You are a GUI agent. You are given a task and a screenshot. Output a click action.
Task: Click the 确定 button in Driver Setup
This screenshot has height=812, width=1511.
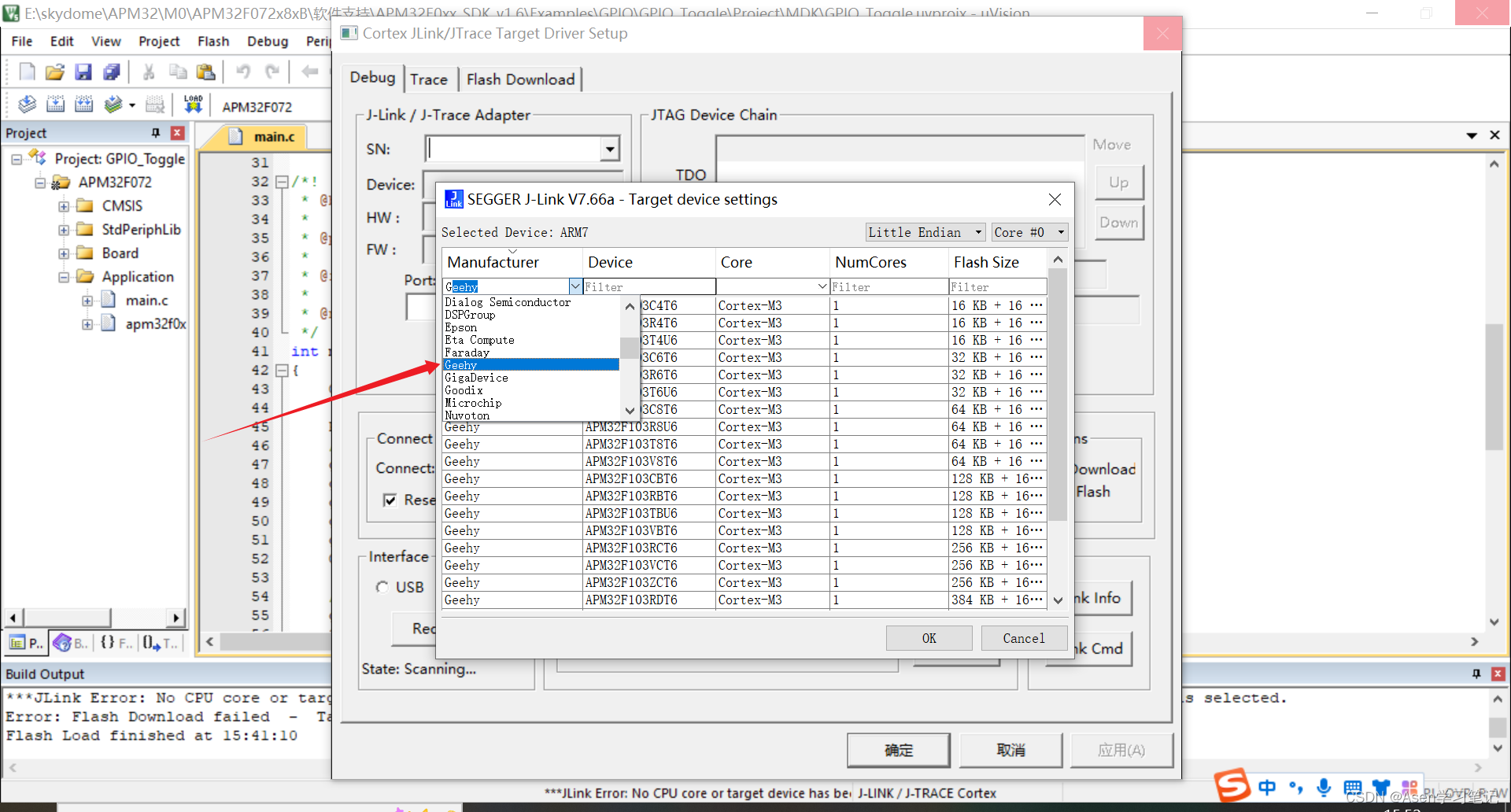coord(899,750)
